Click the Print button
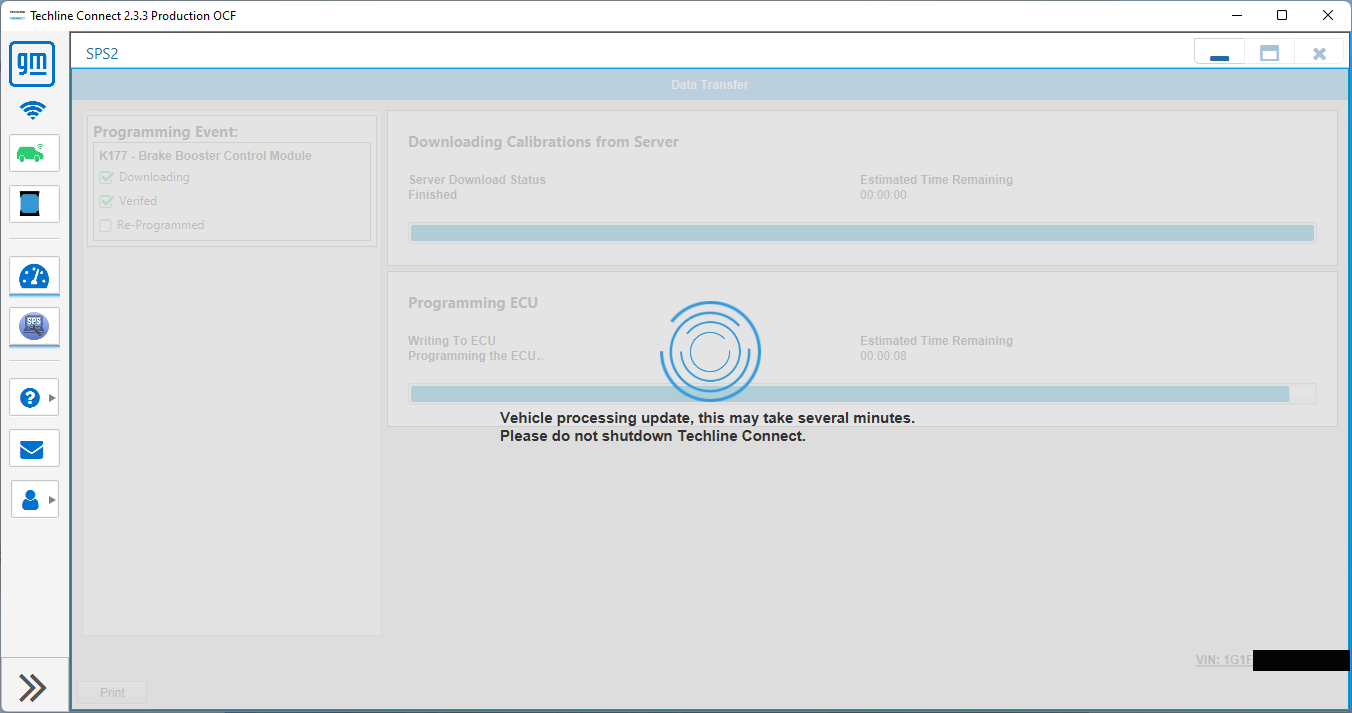The image size is (1352, 713). tap(112, 693)
